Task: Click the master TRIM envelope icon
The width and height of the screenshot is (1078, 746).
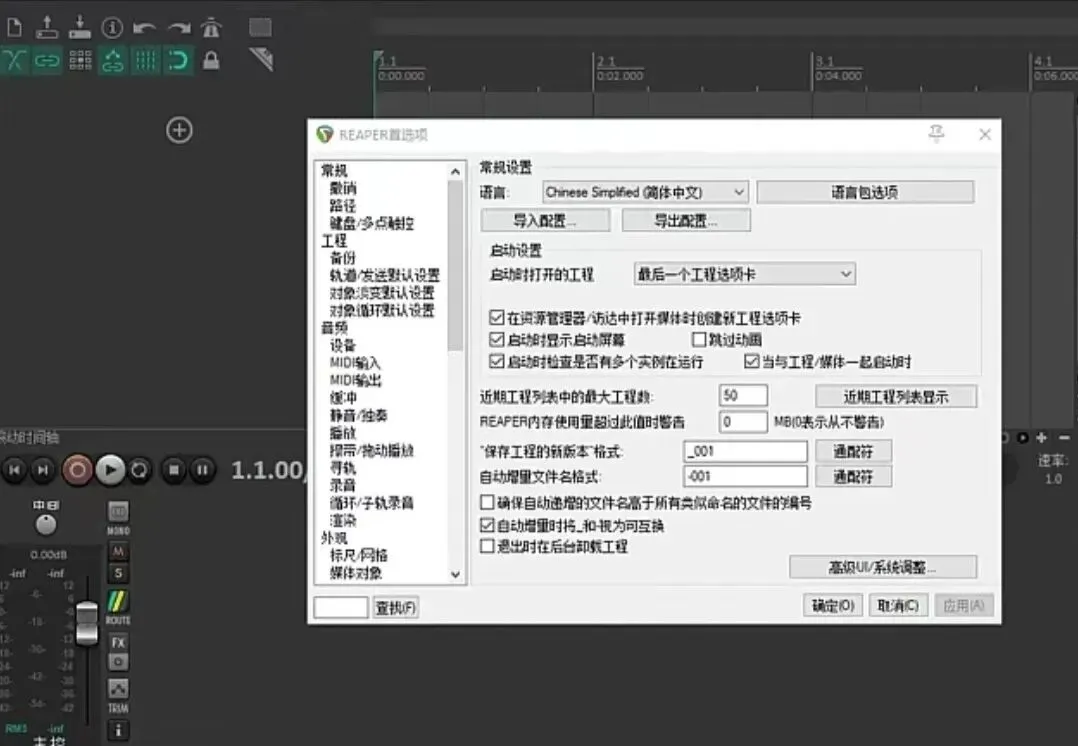Action: [x=118, y=688]
